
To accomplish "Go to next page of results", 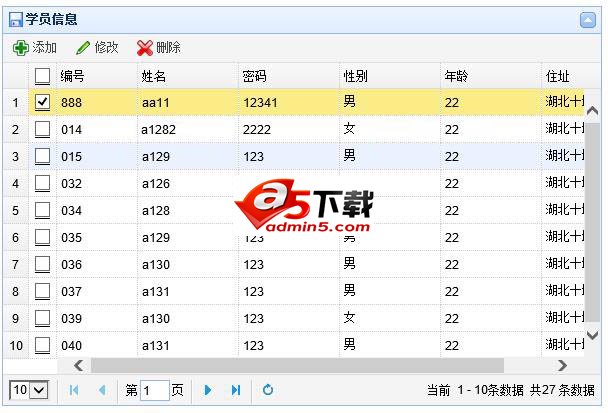I will tap(208, 390).
